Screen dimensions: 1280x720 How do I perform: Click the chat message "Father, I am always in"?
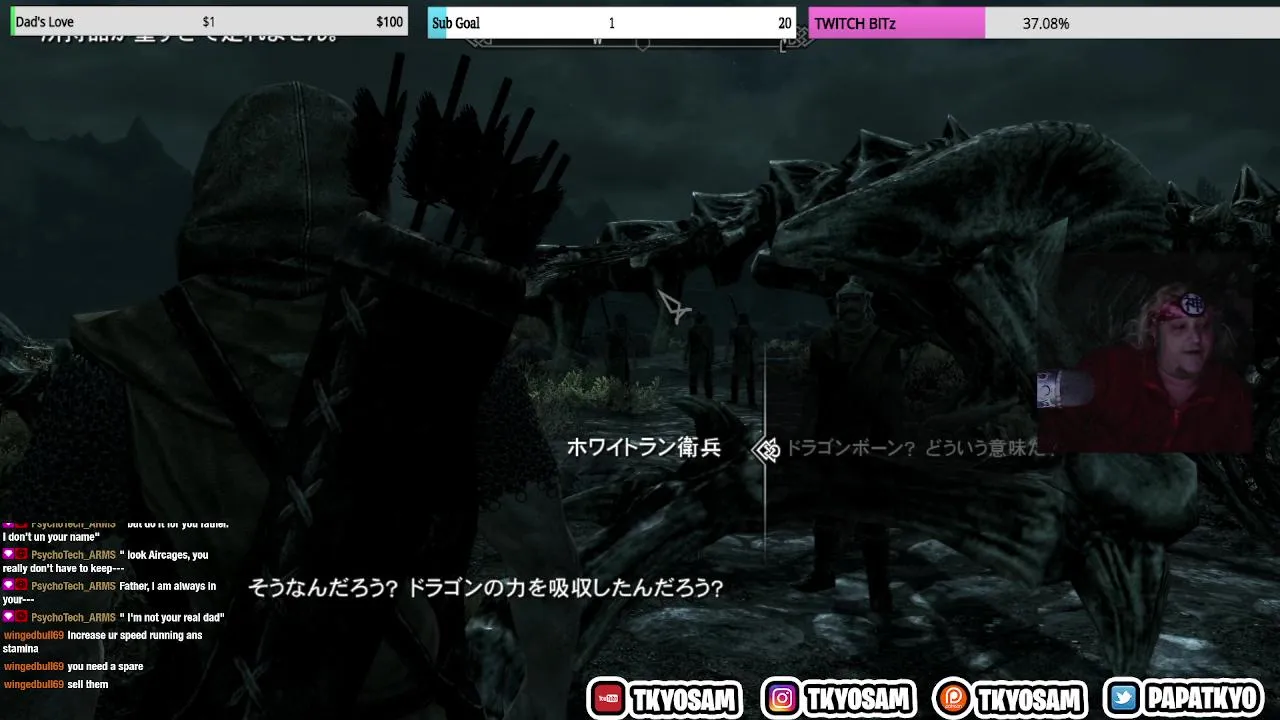click(x=168, y=586)
